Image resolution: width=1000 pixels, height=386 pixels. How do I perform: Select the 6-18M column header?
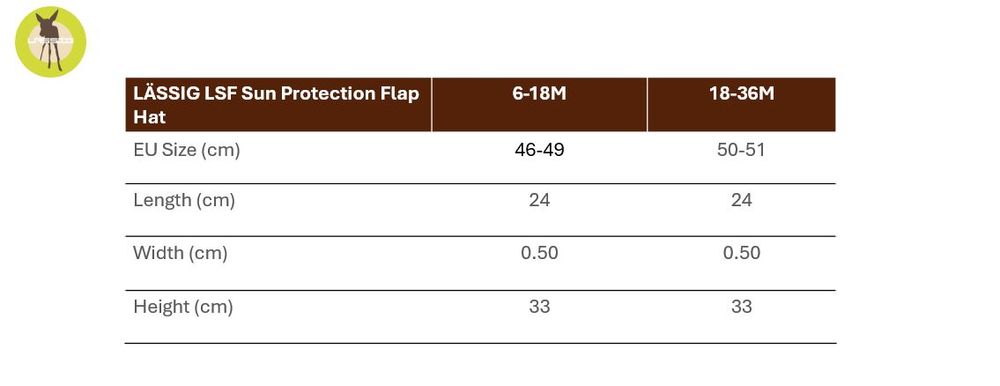tap(539, 94)
